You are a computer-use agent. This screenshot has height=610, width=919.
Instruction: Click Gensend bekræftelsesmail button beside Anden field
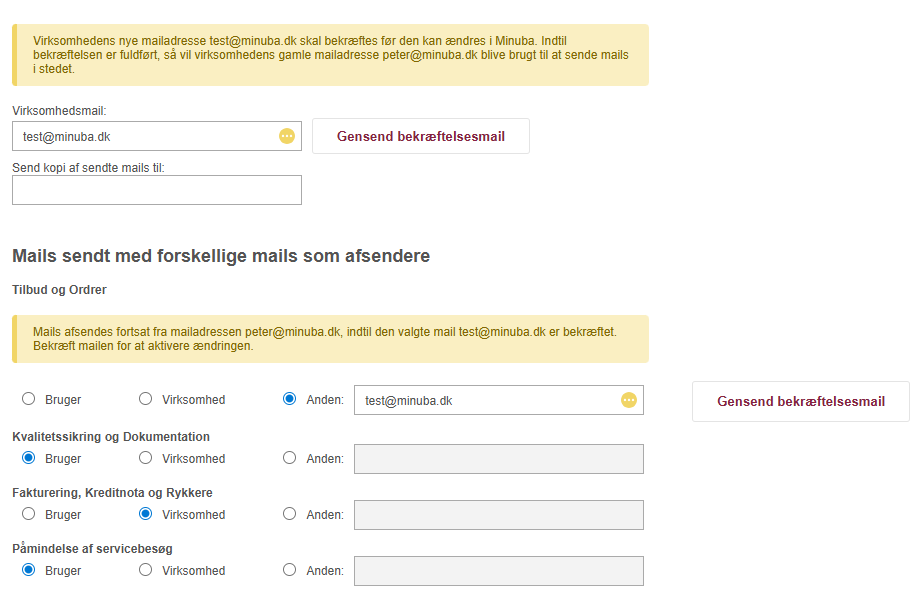coord(800,401)
